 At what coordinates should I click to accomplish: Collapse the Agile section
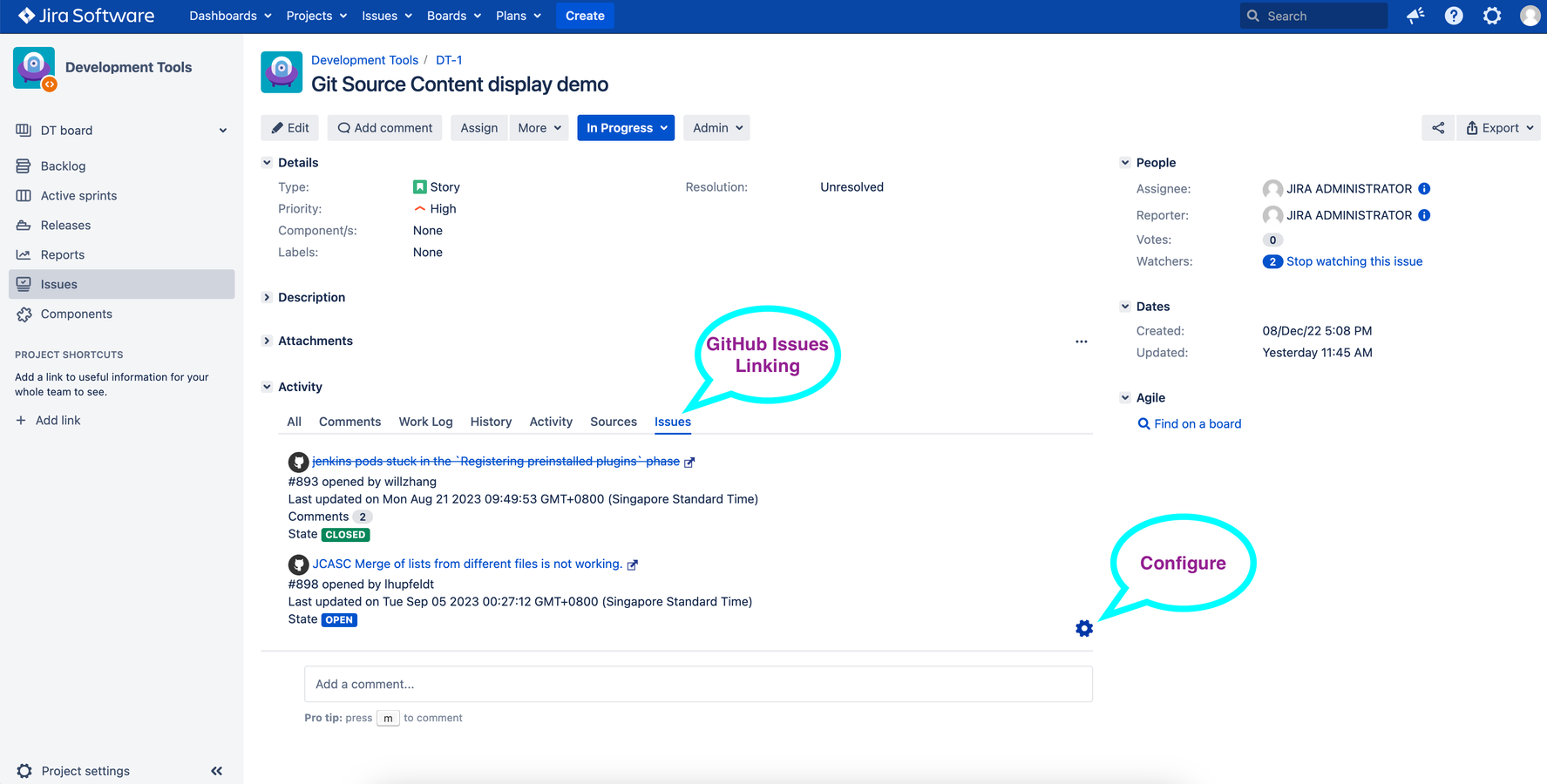coord(1125,397)
